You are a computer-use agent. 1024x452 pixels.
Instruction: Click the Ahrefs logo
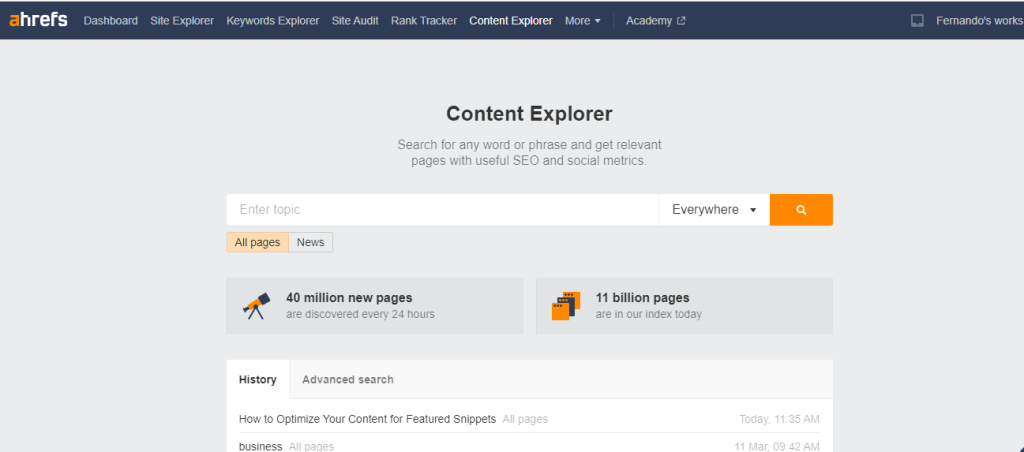39,20
